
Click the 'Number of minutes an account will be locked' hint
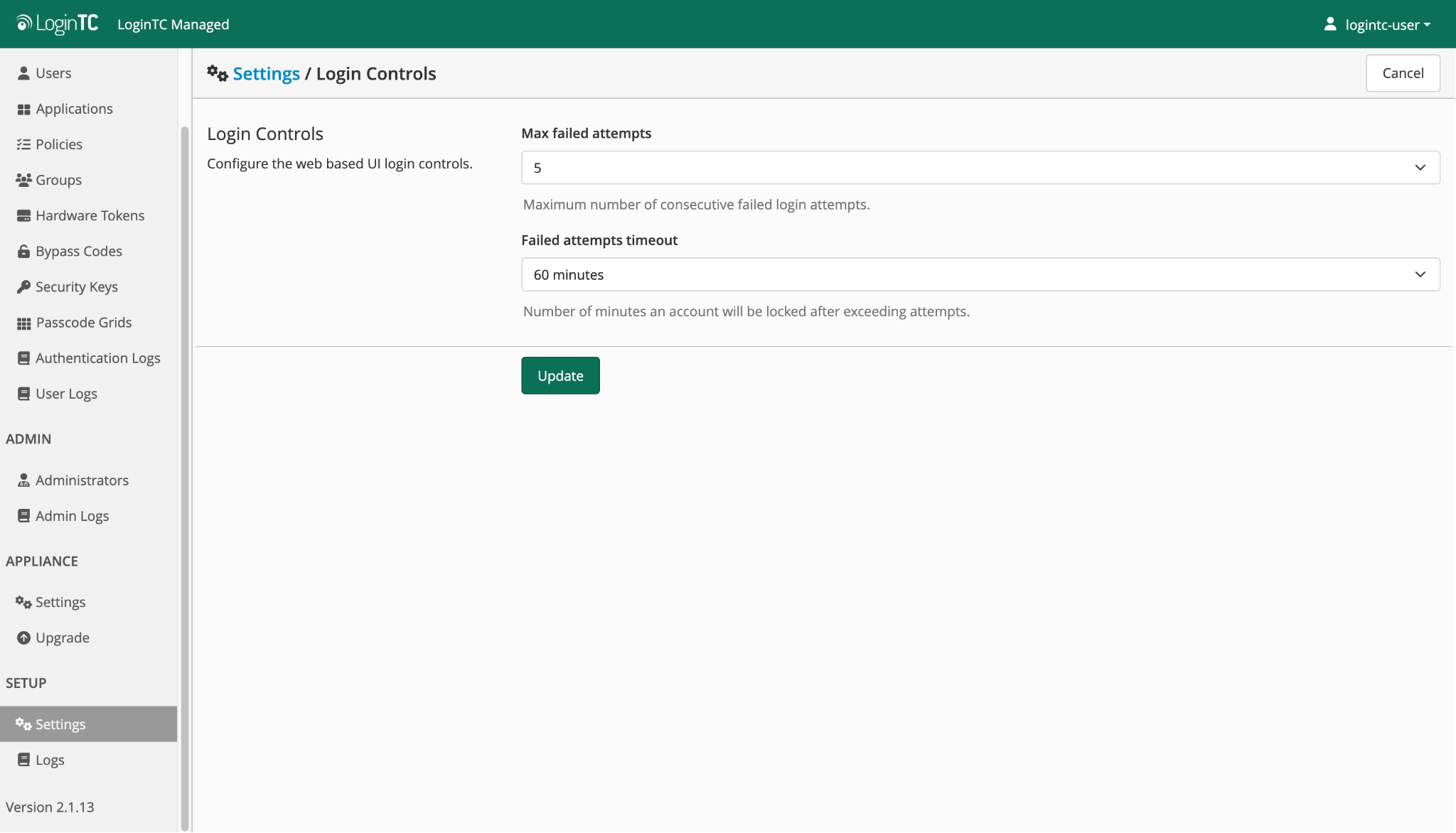(746, 311)
